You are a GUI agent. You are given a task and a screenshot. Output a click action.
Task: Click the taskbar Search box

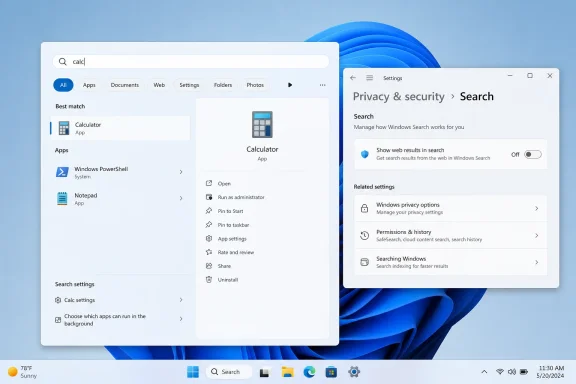tap(228, 372)
